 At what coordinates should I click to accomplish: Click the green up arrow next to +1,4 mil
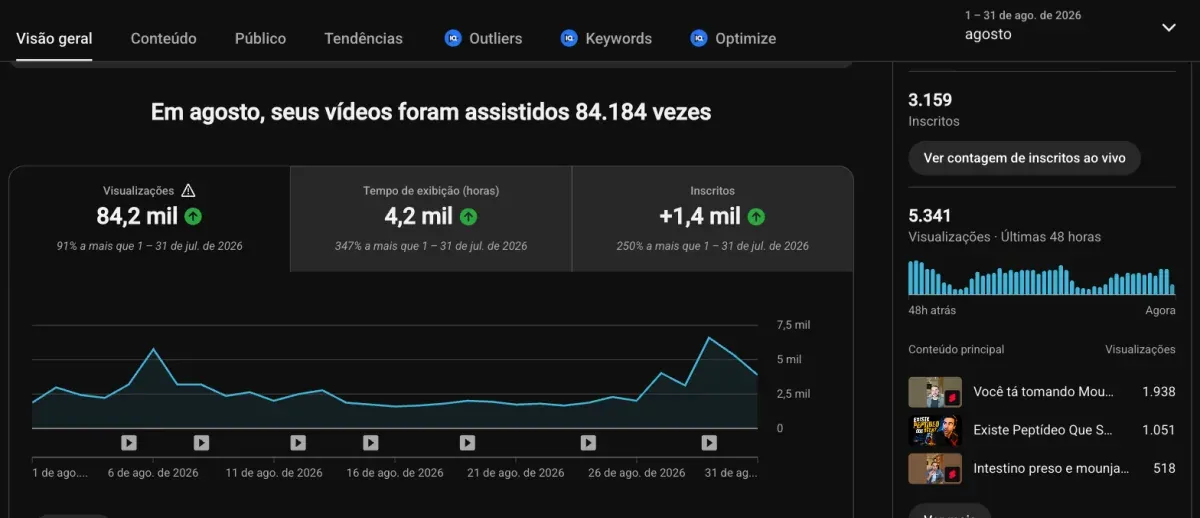756,216
